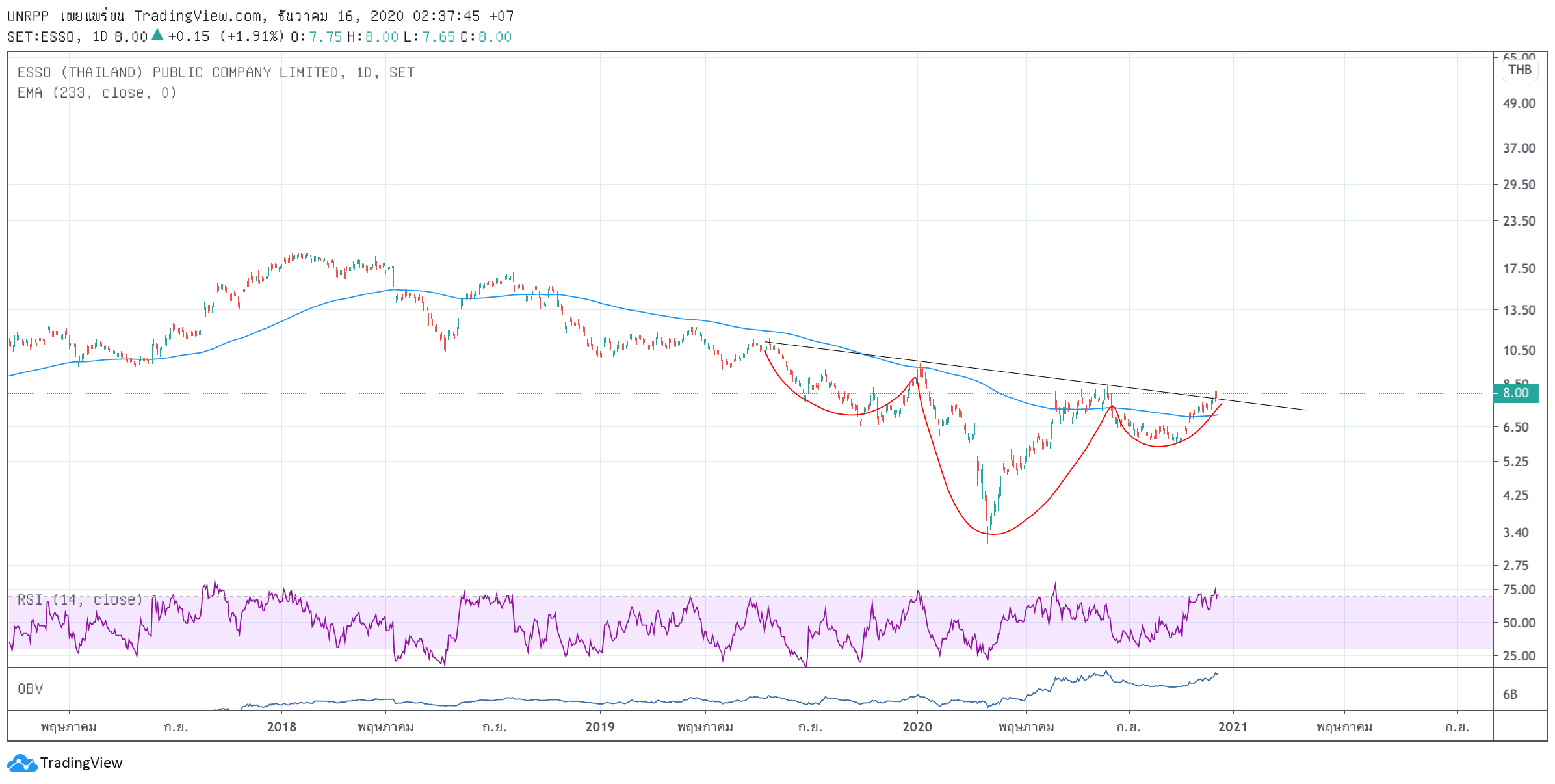Click the green 8.00 current price tag

pyautogui.click(x=1516, y=393)
